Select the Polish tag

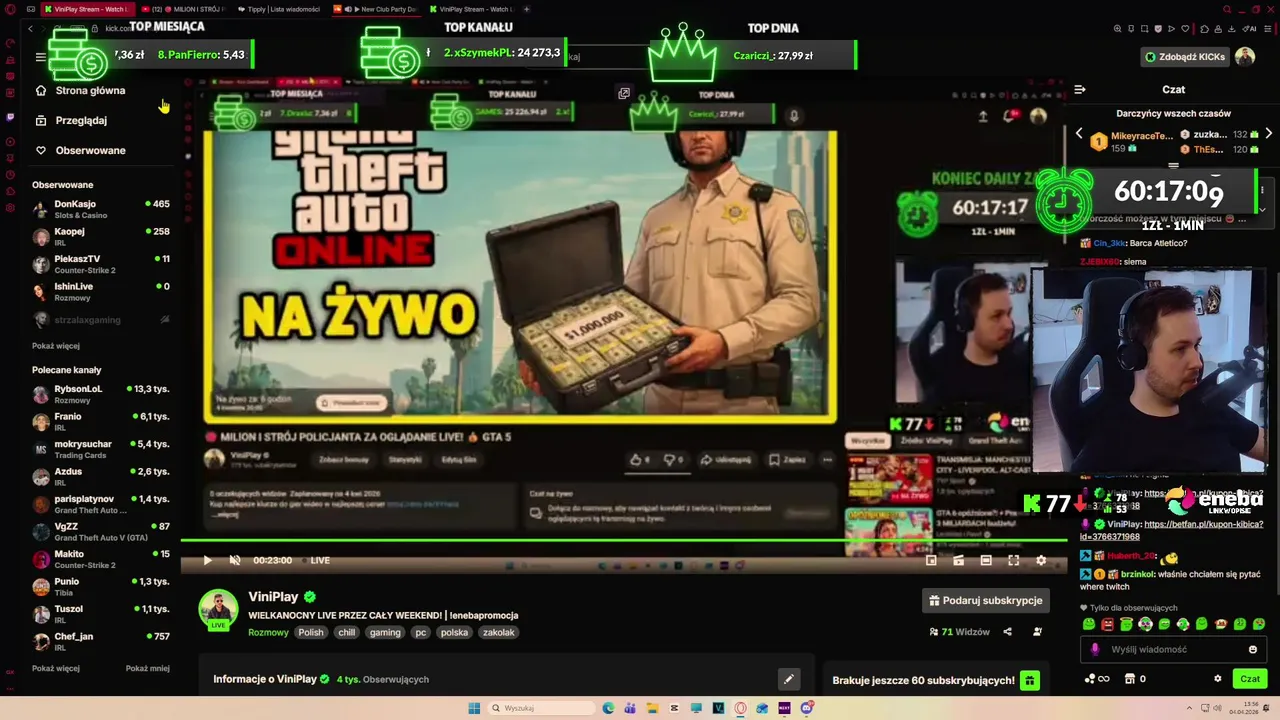coord(311,632)
